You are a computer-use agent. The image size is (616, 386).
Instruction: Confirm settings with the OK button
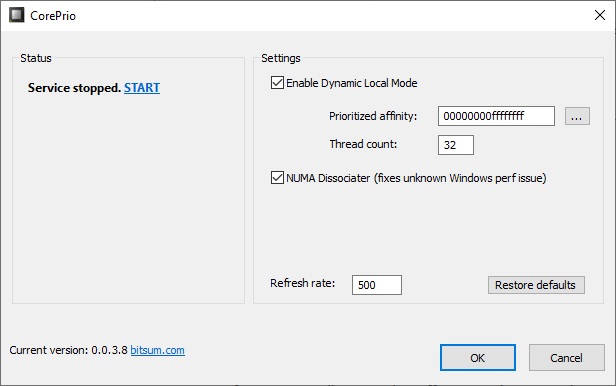[x=478, y=358]
